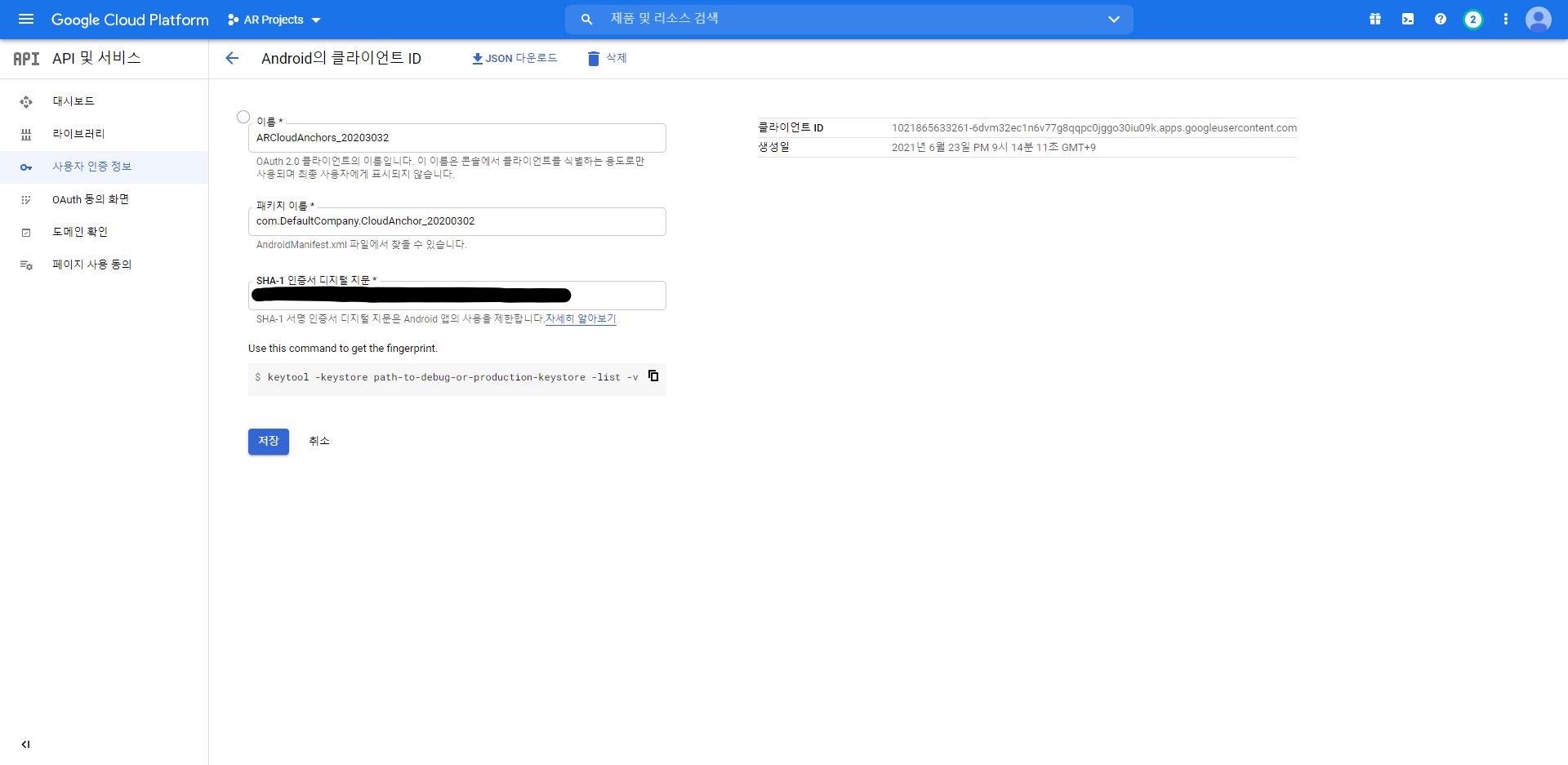Click the library grid icon
The height and width of the screenshot is (765, 1568).
[26, 135]
